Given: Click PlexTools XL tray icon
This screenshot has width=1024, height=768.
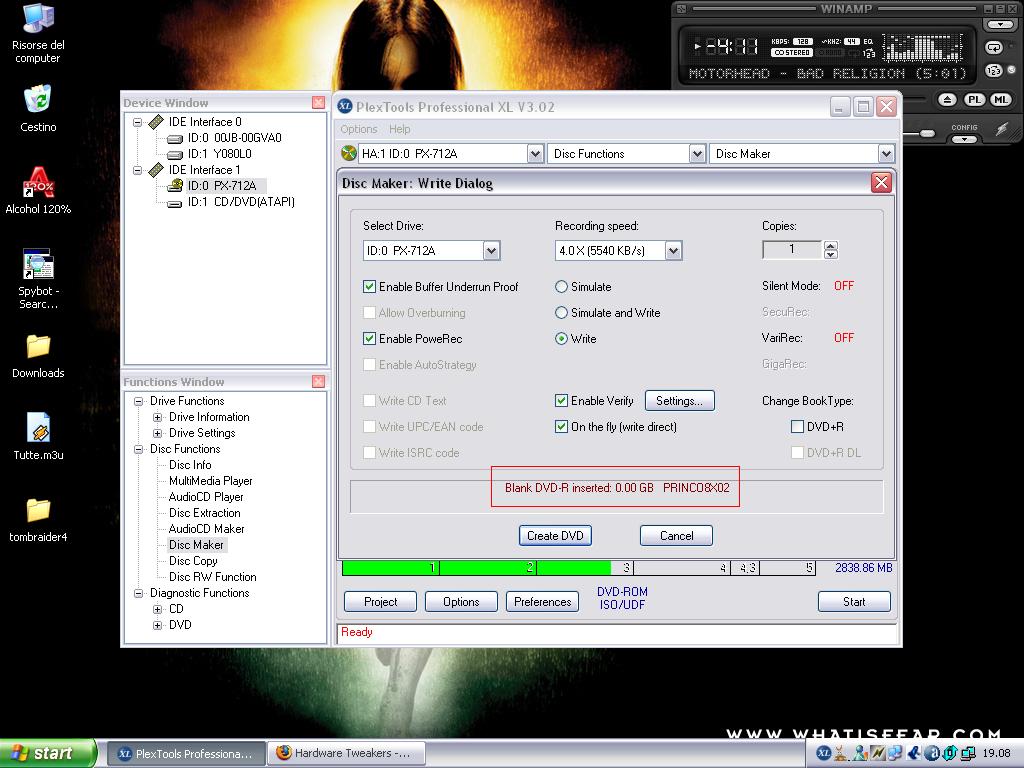Looking at the screenshot, I should (824, 753).
